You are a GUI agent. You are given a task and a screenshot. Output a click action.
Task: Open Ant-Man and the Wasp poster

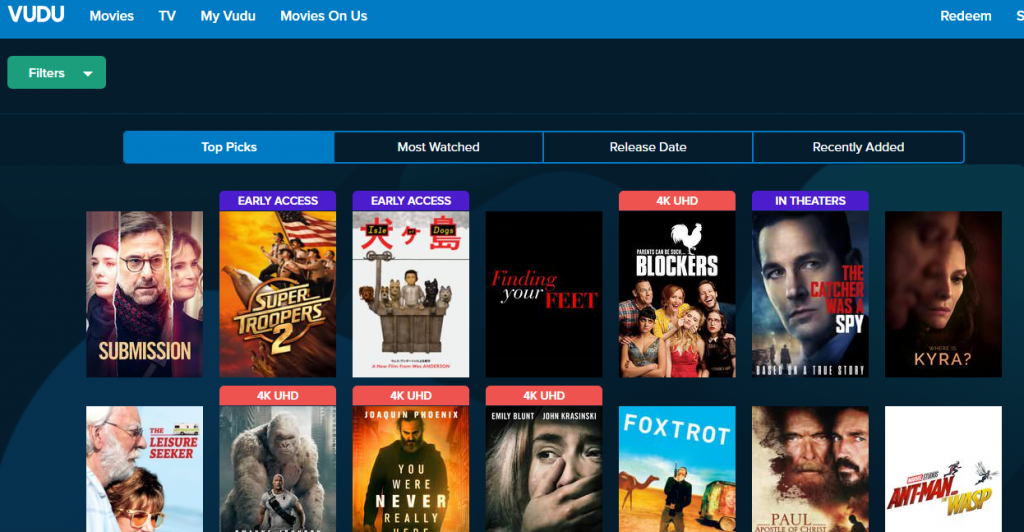pos(943,469)
